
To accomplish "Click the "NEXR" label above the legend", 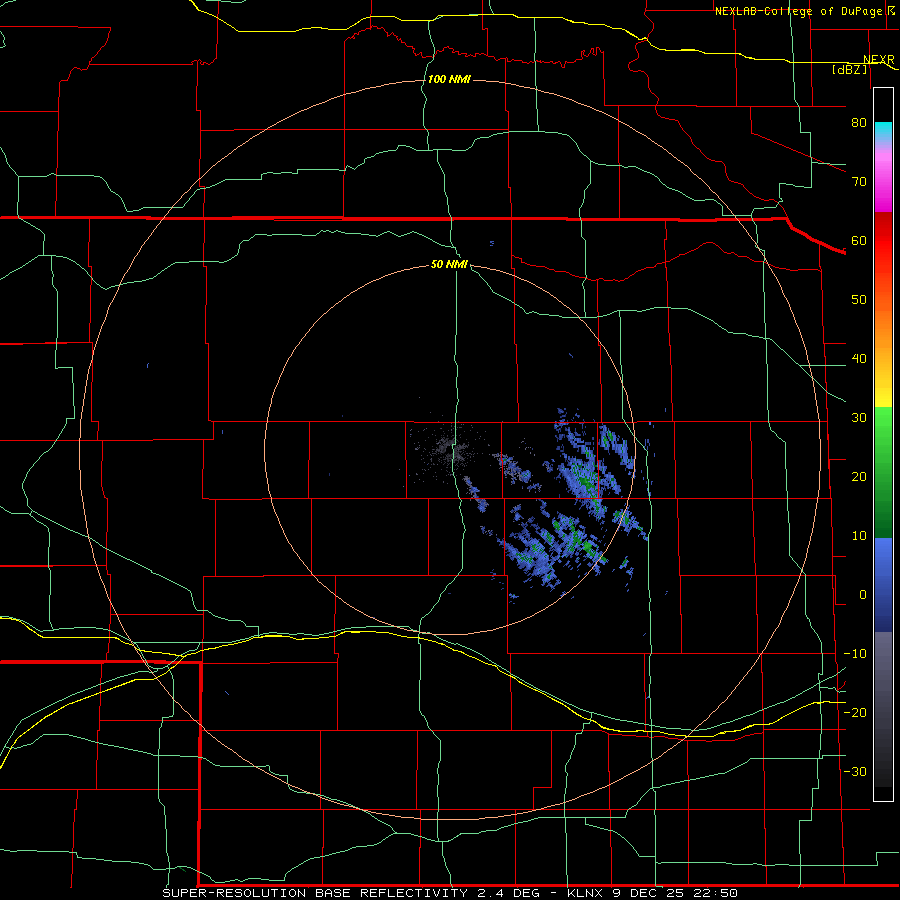I will click(879, 60).
